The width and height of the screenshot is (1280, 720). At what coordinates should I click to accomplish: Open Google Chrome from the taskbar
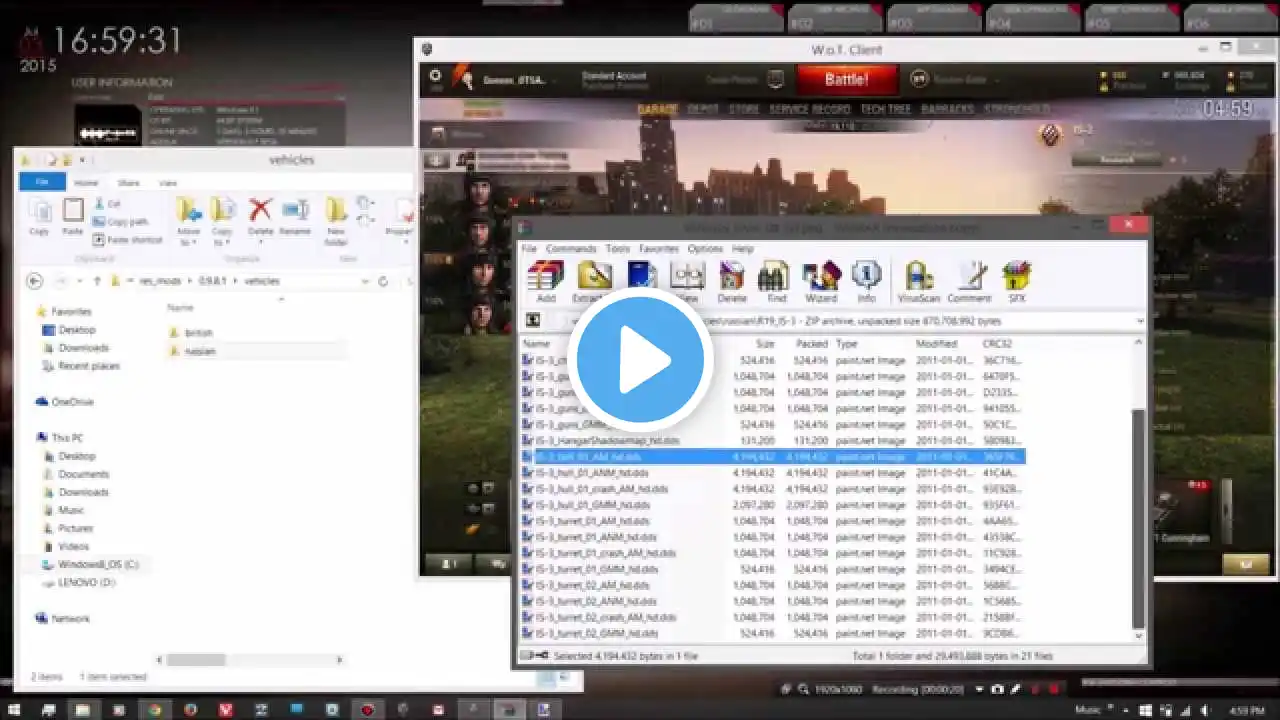click(155, 709)
